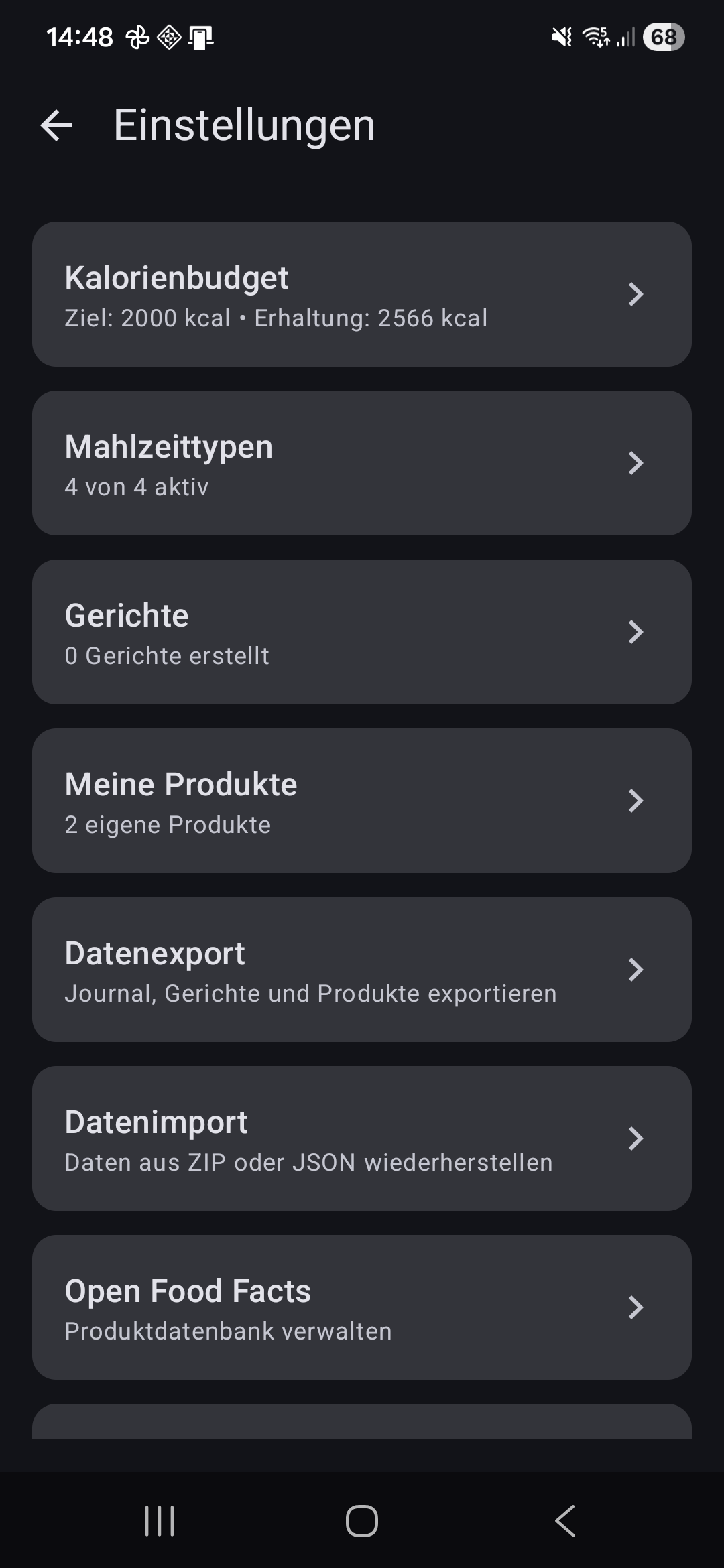The width and height of the screenshot is (724, 1568).
Task: Tap the back arrow beside Einstellungen
Action: 56,125
